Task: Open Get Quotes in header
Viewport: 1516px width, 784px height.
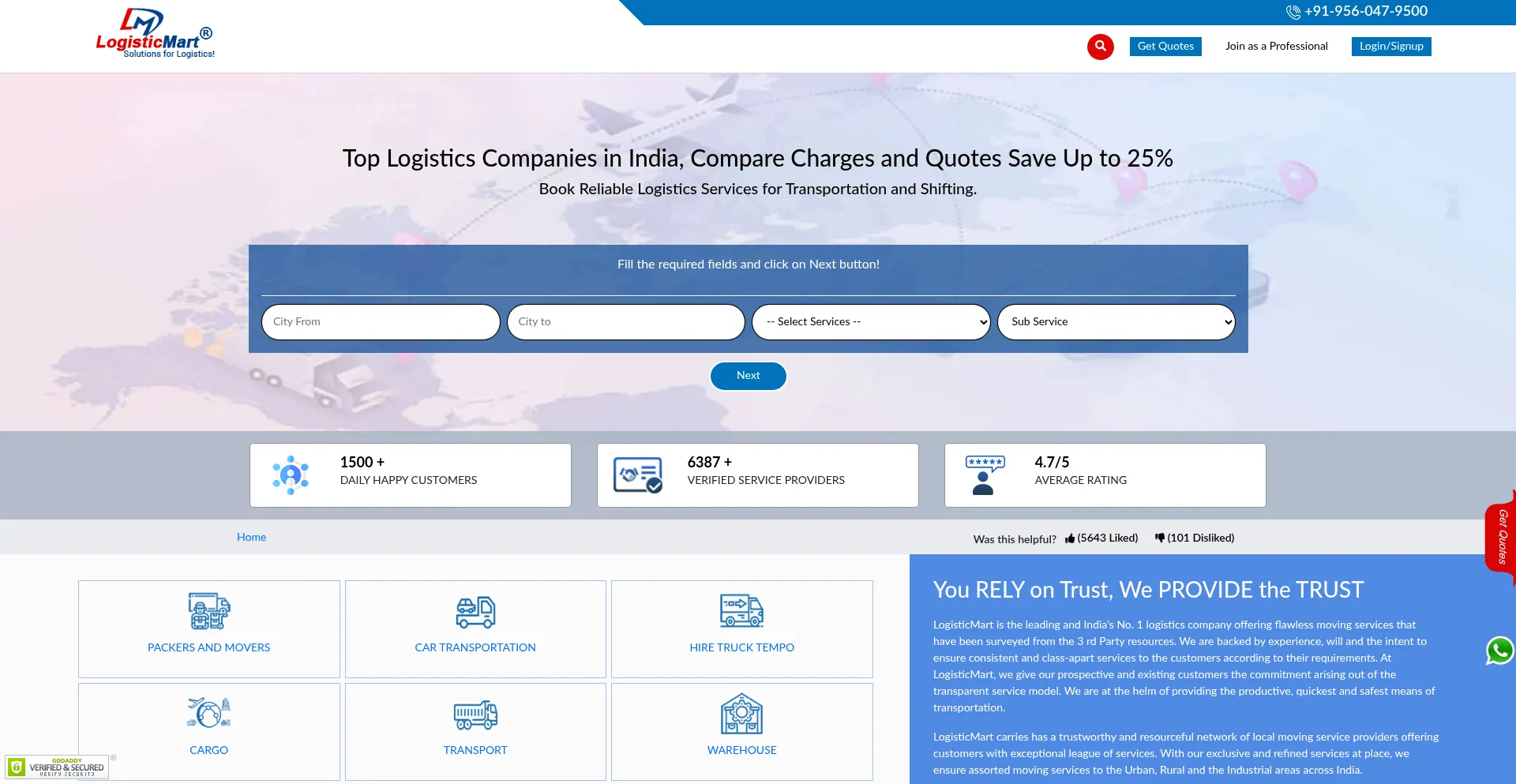Action: tap(1165, 47)
